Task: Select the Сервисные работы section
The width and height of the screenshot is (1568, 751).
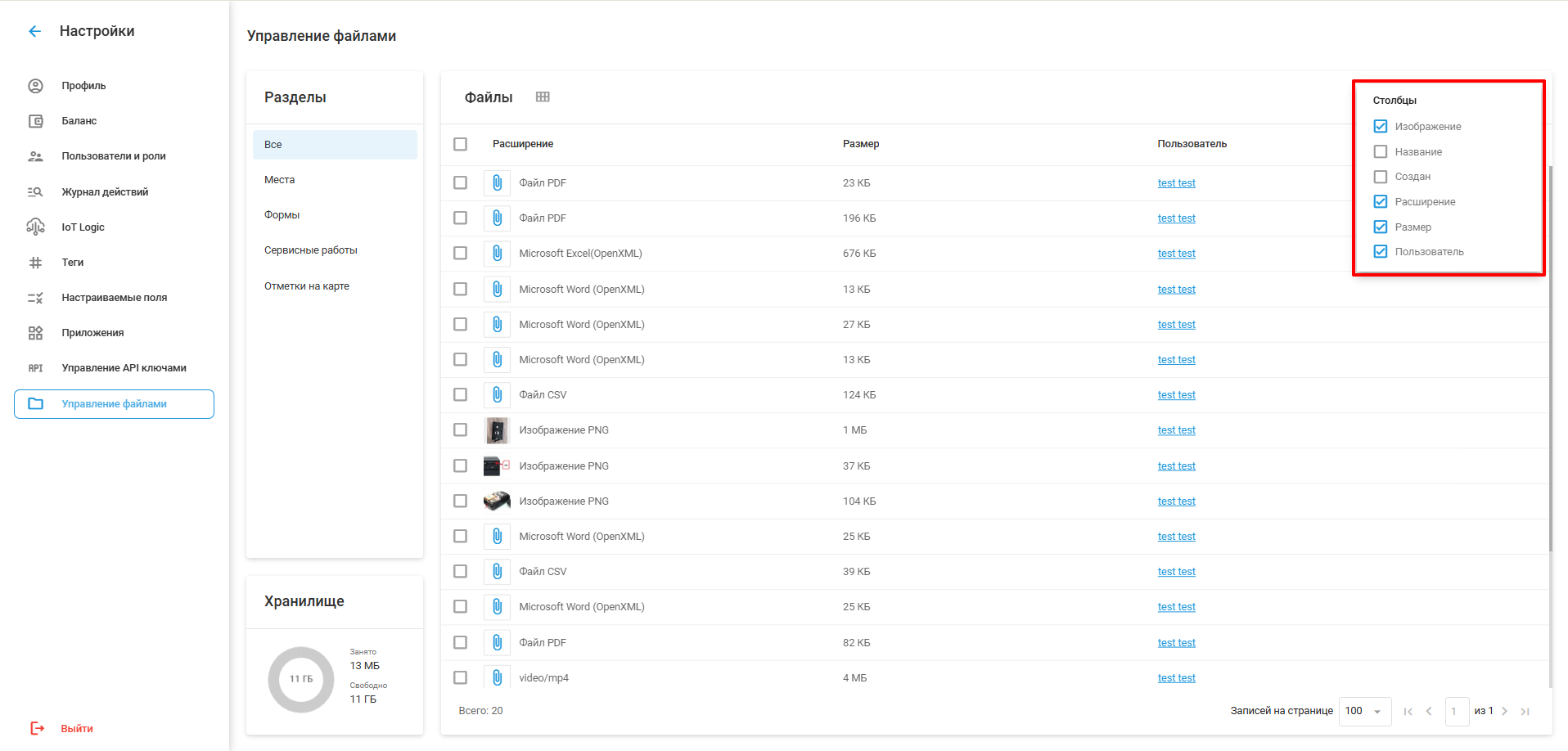Action: pyautogui.click(x=310, y=250)
